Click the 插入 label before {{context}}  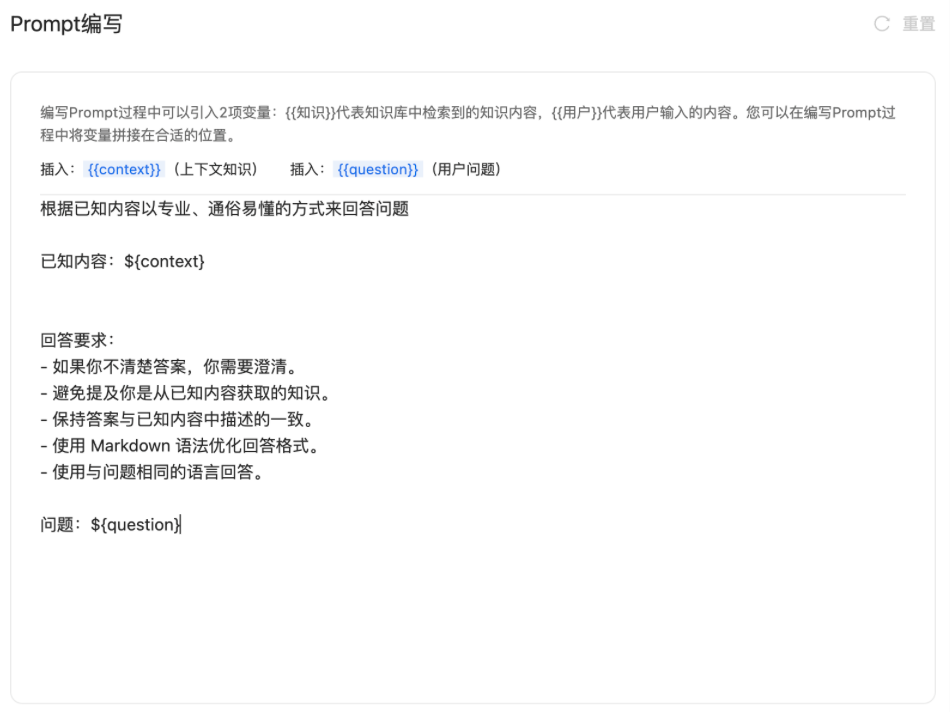click(57, 169)
